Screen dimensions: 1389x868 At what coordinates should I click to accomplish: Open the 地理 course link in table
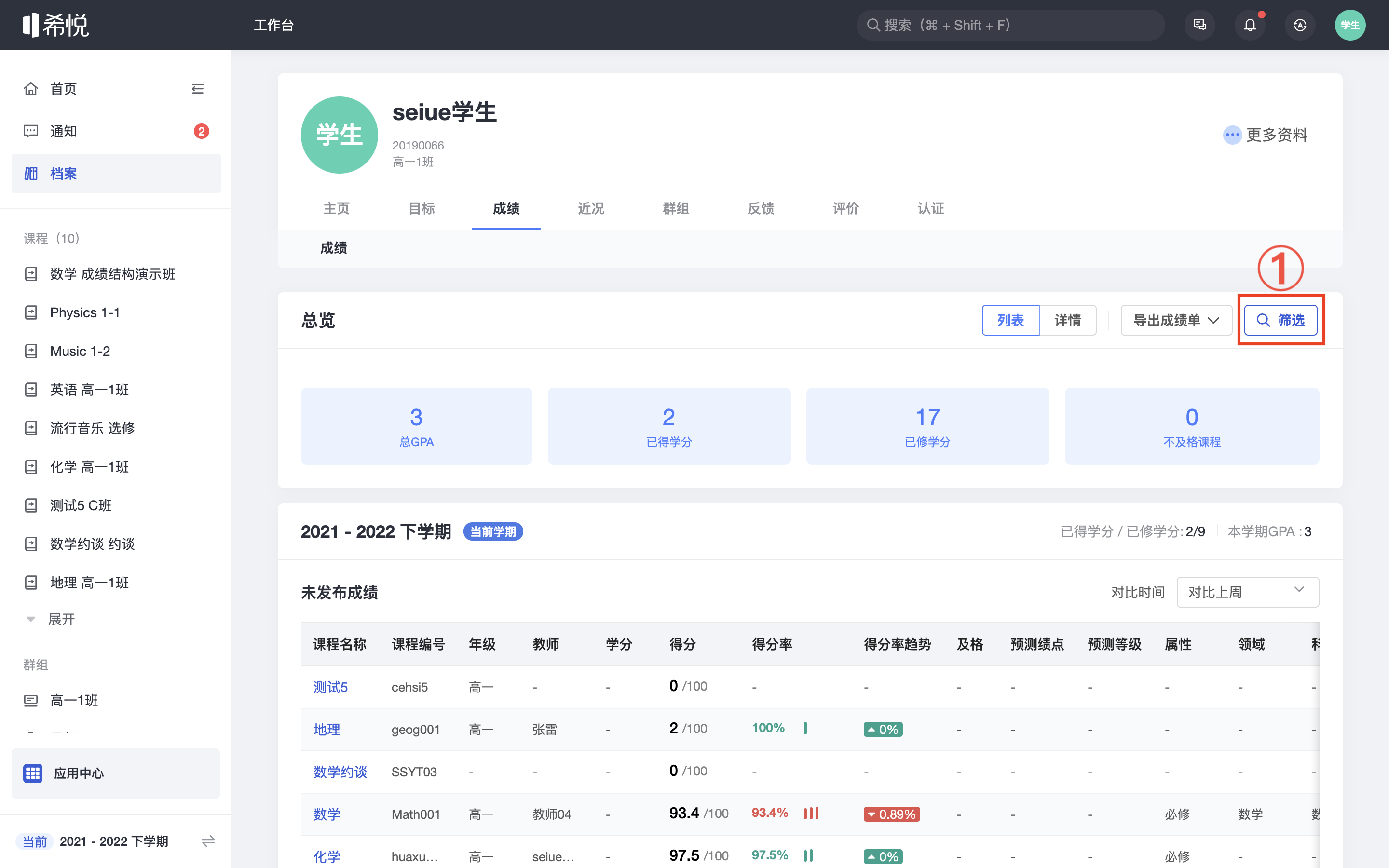pos(327,730)
